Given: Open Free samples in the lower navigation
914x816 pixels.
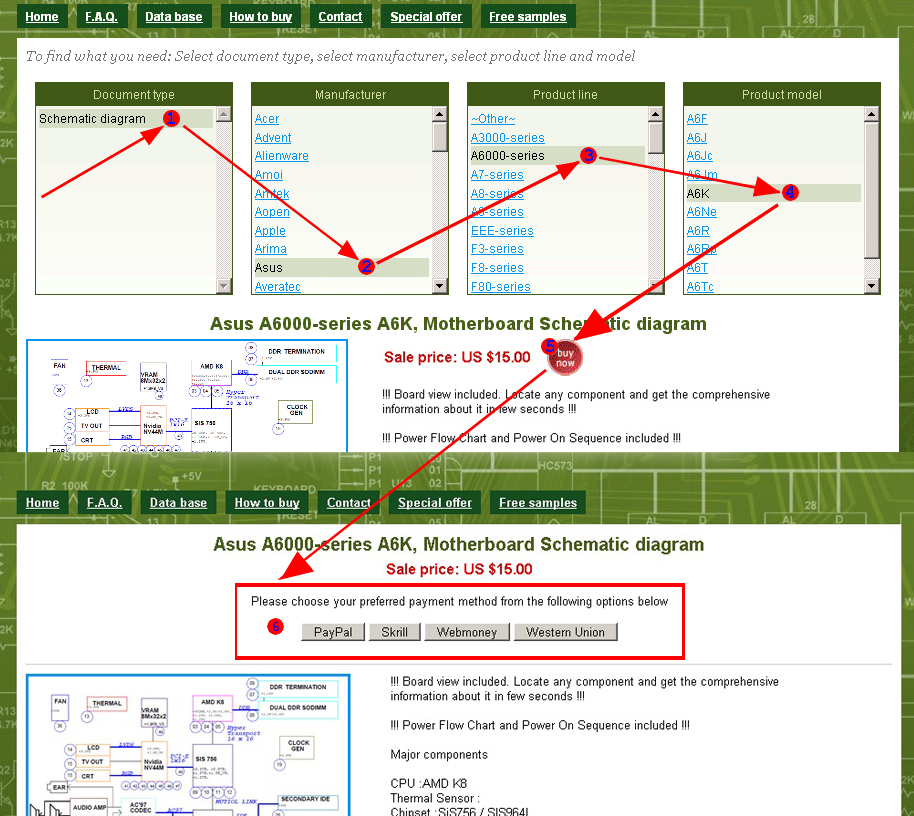Looking at the screenshot, I should pos(538,502).
